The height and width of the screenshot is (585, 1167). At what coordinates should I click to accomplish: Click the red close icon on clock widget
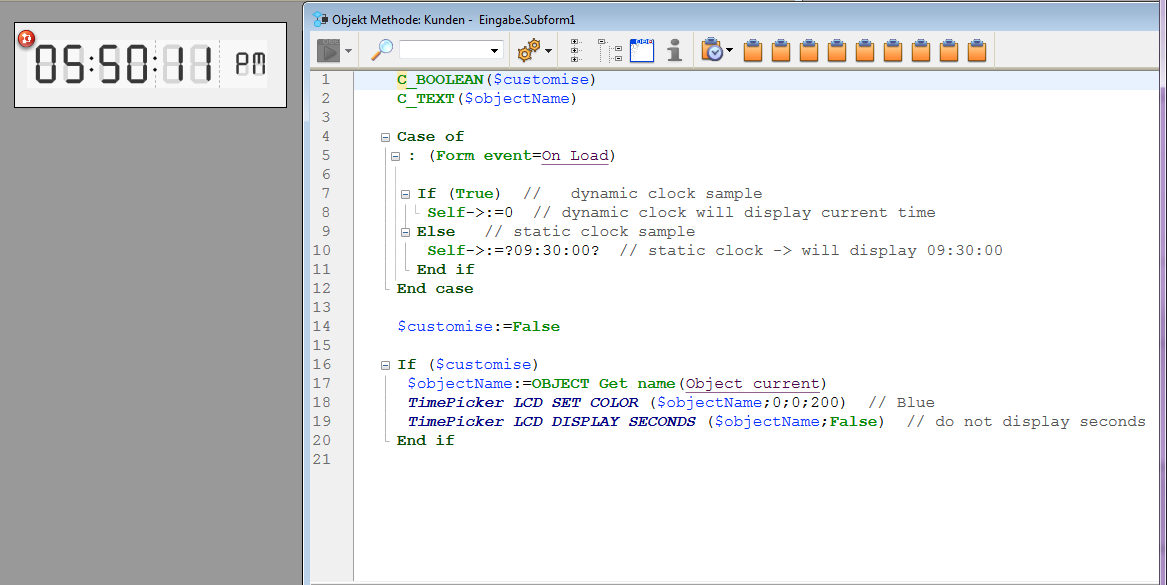click(27, 38)
